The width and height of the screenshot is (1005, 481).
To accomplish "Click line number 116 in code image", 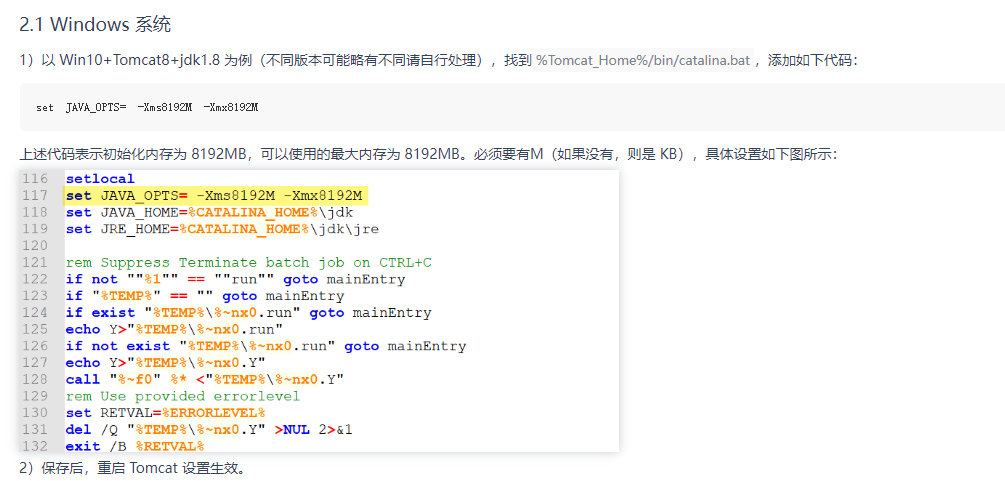I will 35,179.
